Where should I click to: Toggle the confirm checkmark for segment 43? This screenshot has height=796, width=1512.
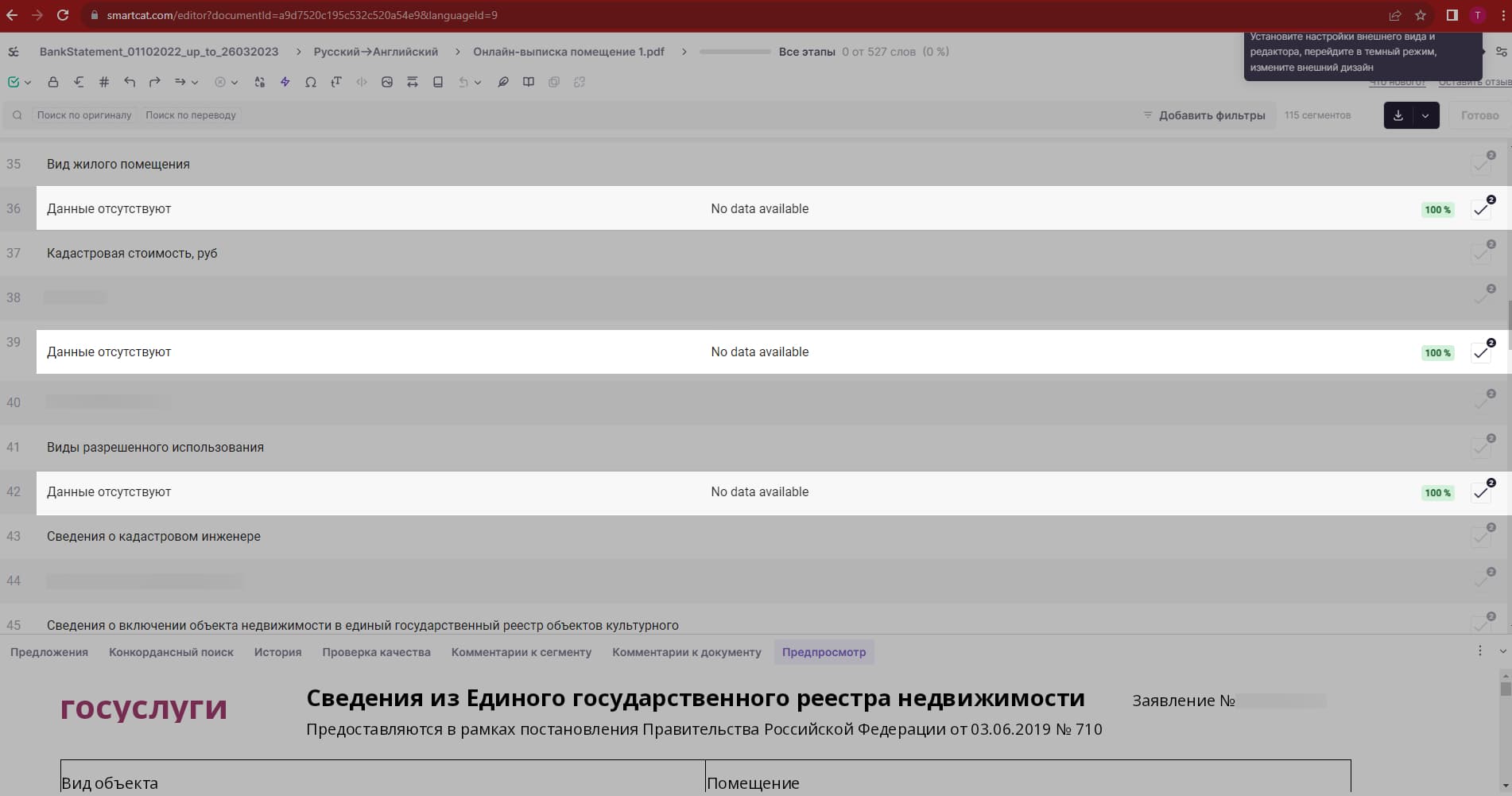click(1481, 537)
